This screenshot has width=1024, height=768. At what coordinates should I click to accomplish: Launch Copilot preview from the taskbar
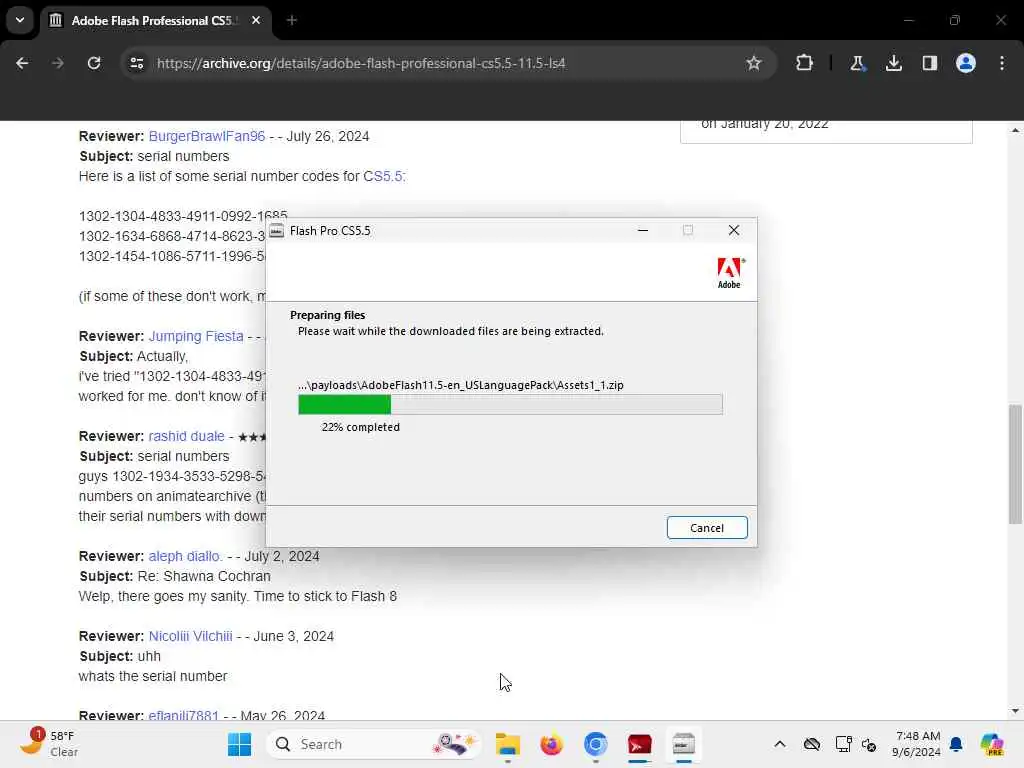992,744
